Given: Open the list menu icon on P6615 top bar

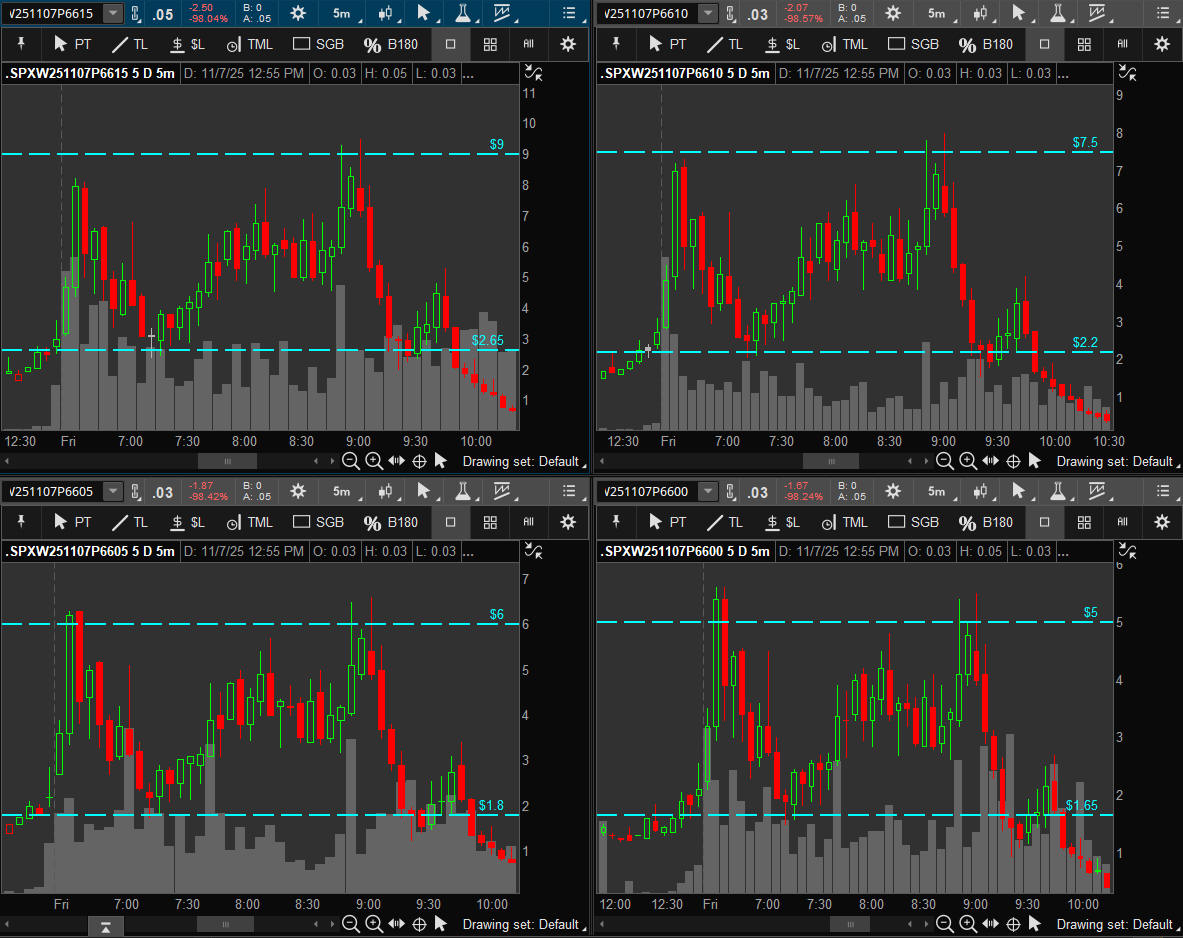Looking at the screenshot, I should coord(569,13).
